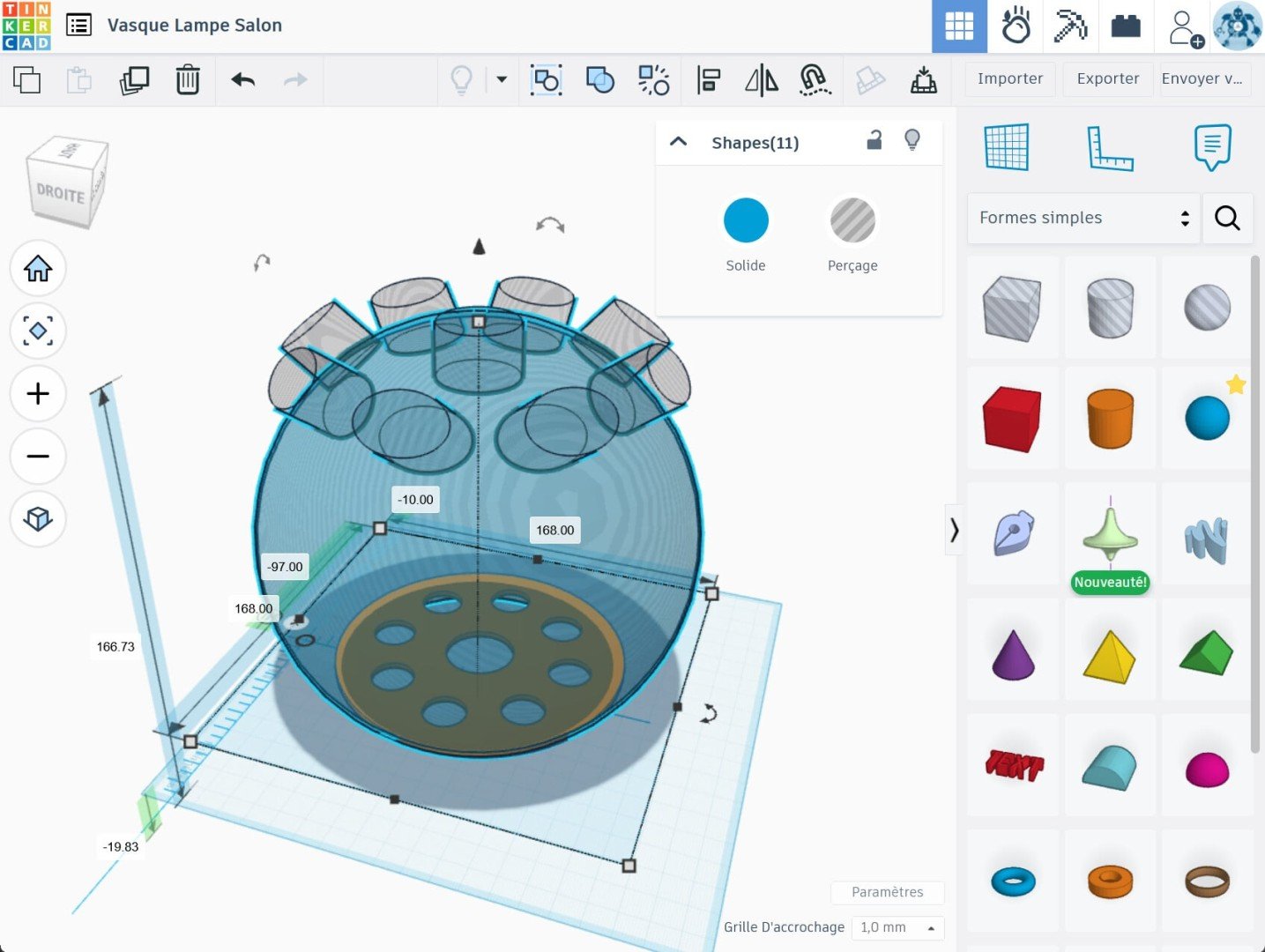Screen dimensions: 1265x952
Task: Redo the last undone action
Action: (x=295, y=80)
